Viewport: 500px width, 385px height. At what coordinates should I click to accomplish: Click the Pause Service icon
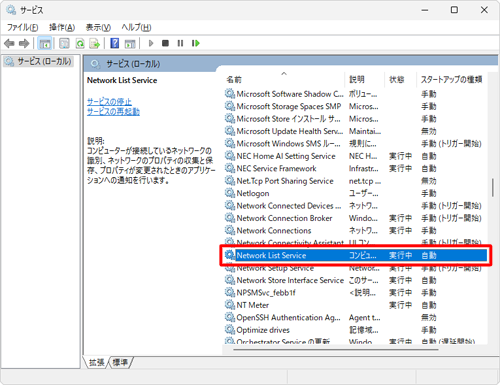[x=180, y=43]
